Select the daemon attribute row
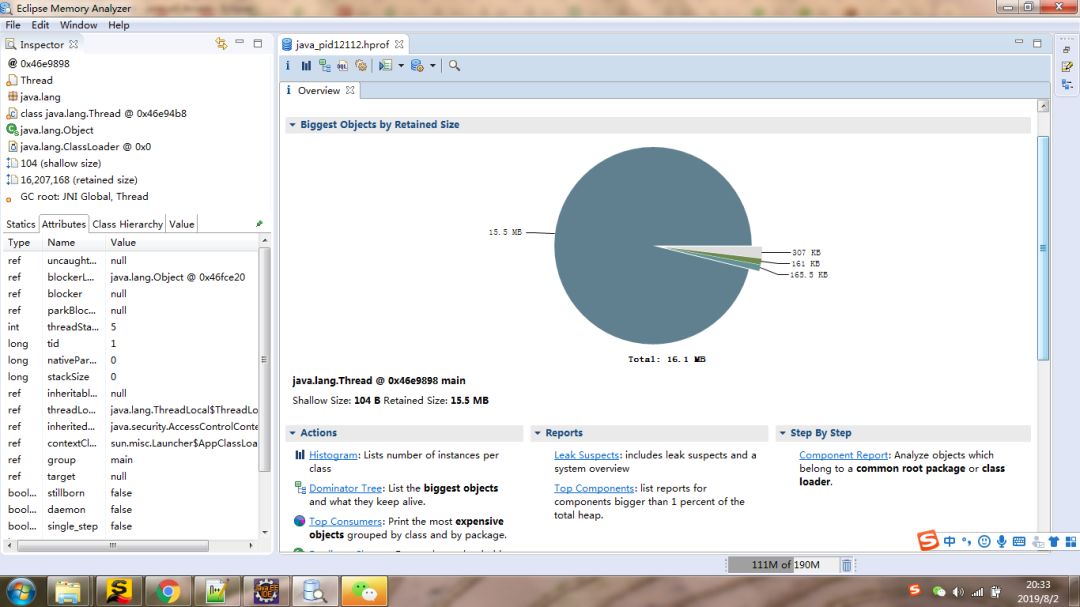The width and height of the screenshot is (1080, 607). (x=131, y=509)
